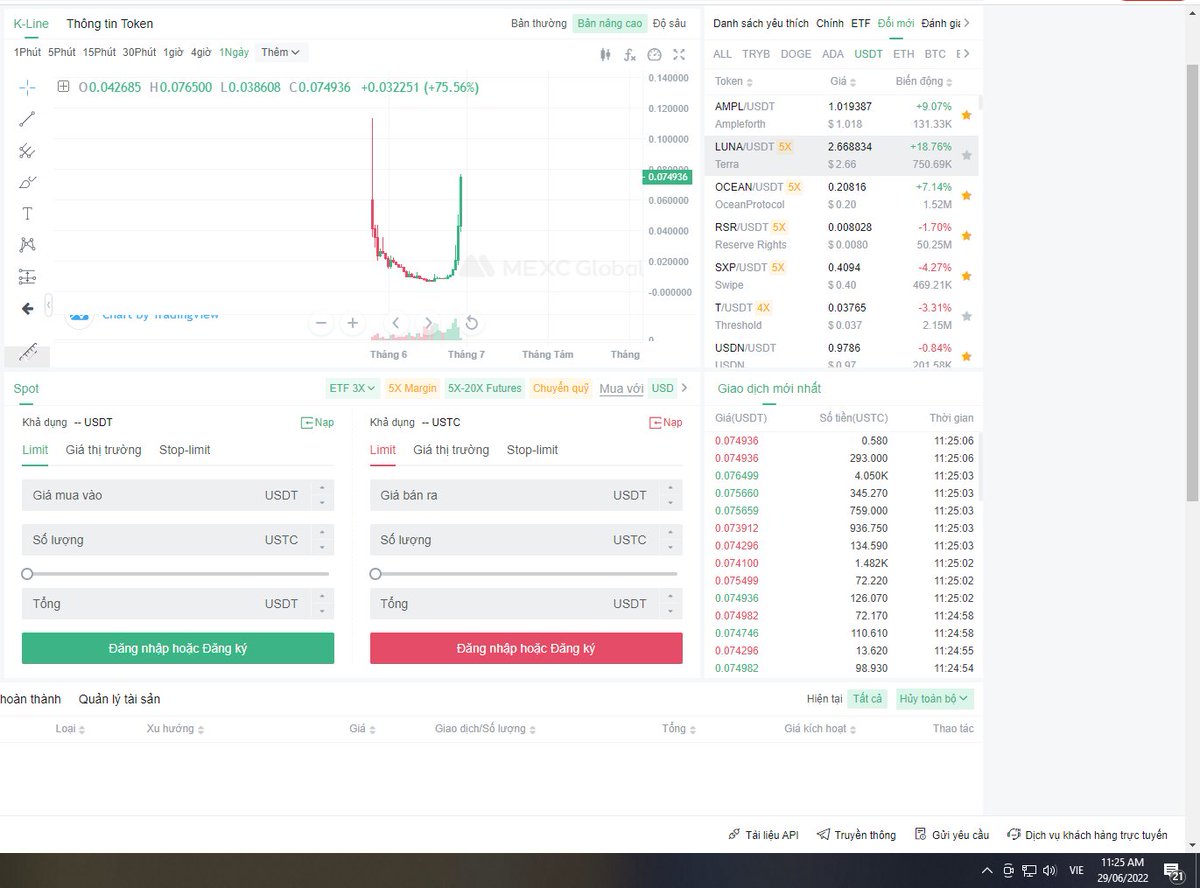Click the Chuyển quỹ button
The width and height of the screenshot is (1200, 888).
[x=561, y=388]
